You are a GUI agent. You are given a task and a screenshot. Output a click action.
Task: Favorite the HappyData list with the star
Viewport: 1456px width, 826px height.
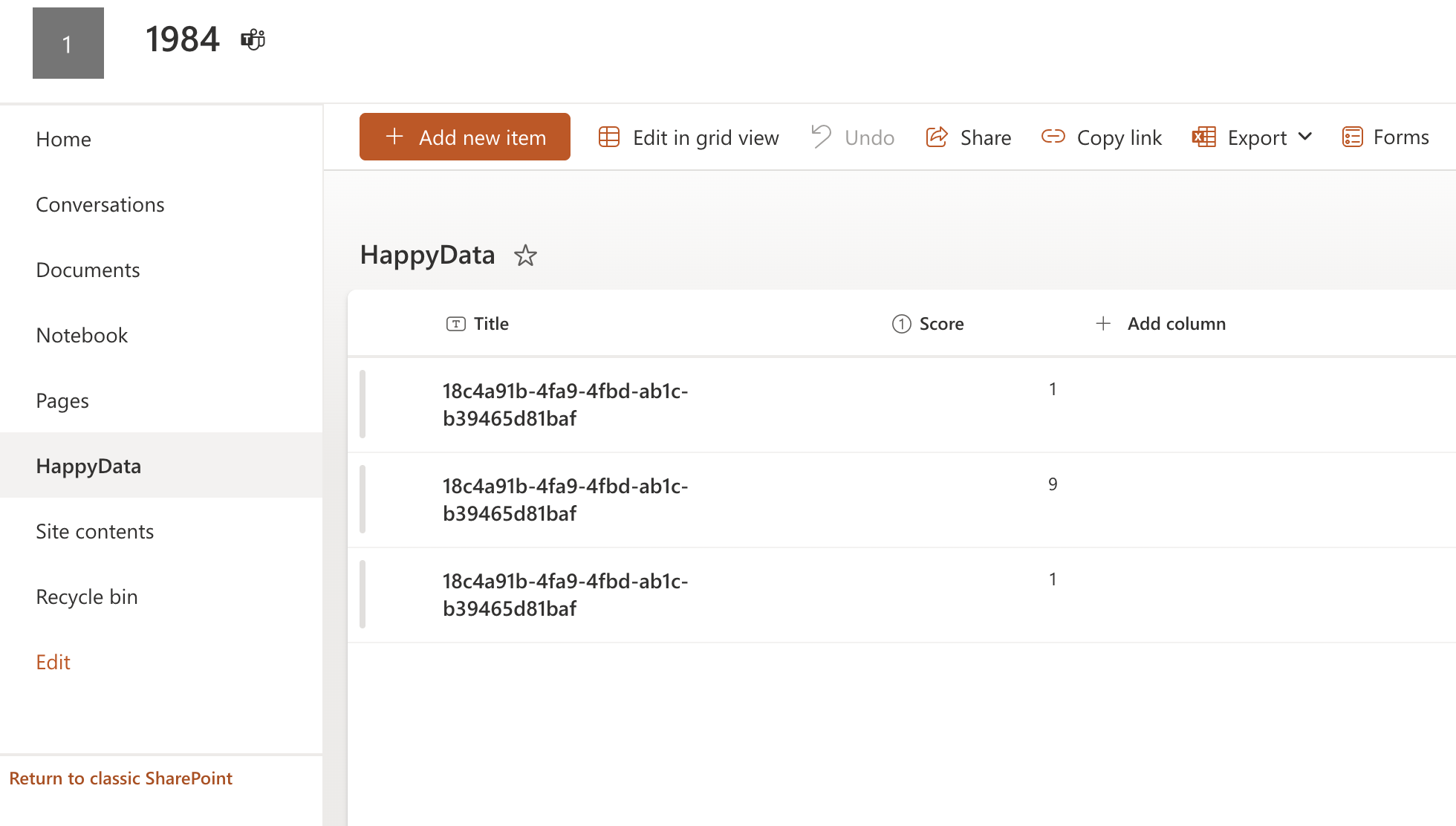[525, 256]
